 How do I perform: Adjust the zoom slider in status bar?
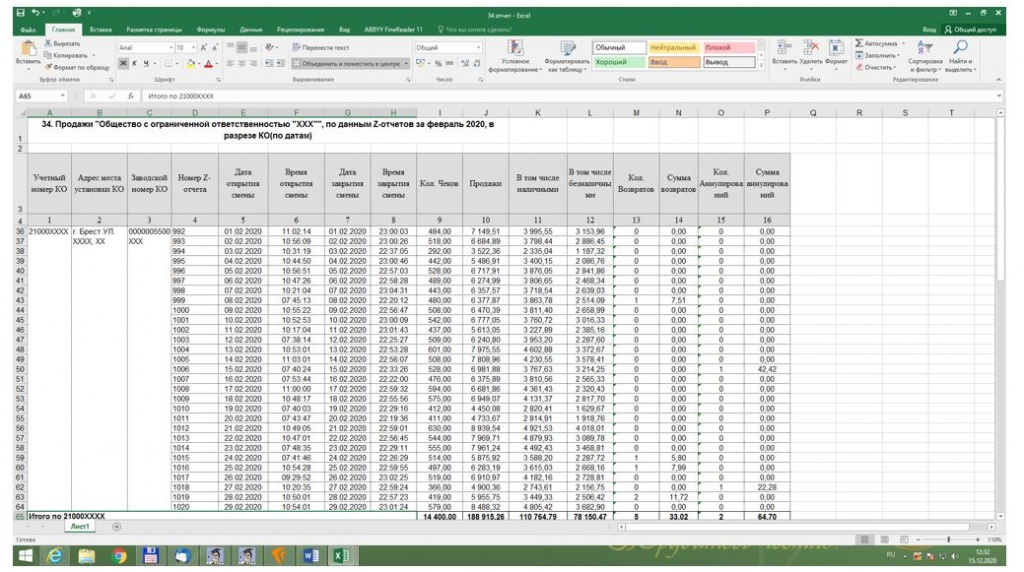click(x=948, y=539)
